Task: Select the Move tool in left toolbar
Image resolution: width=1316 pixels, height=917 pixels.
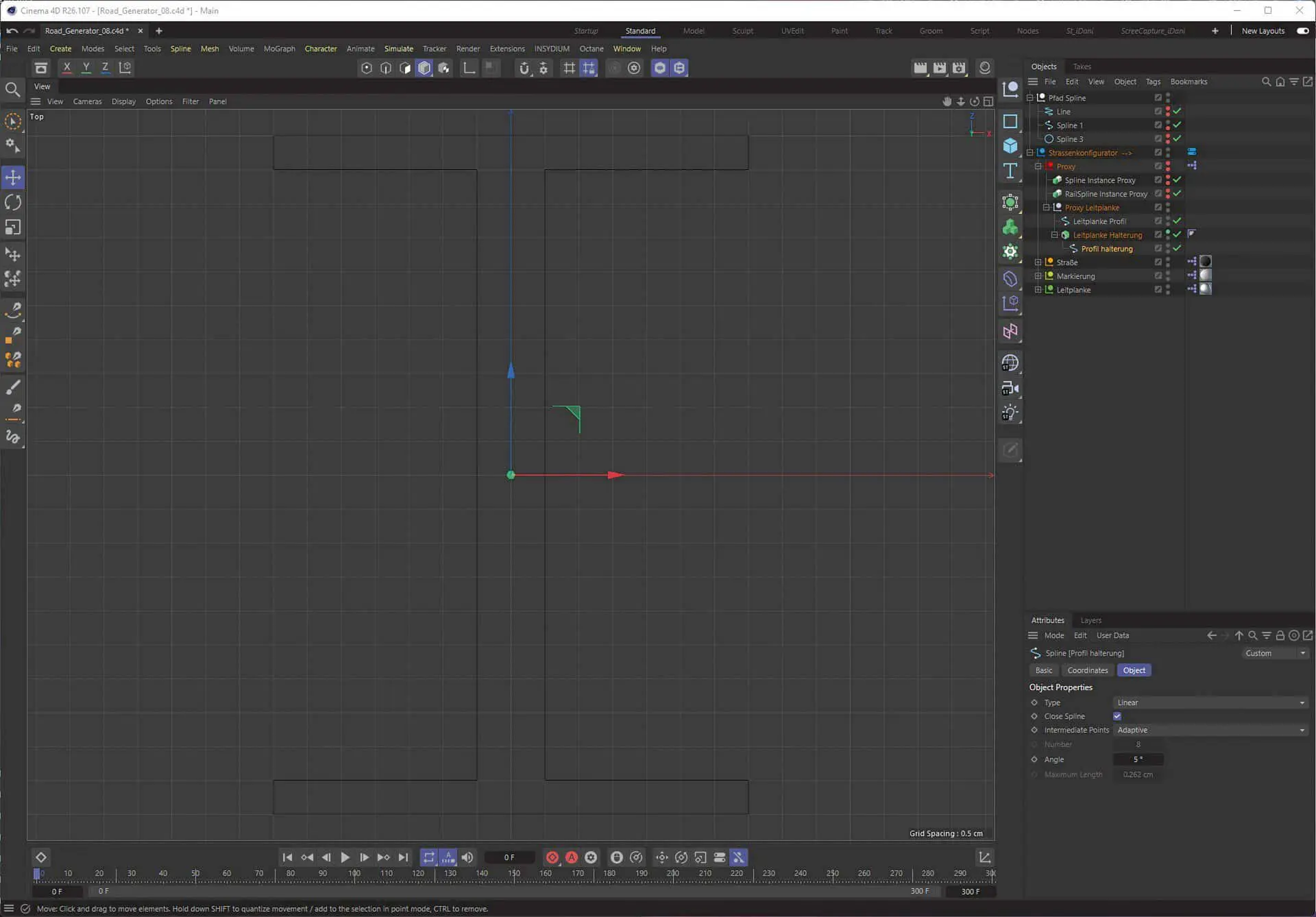Action: pos(13,178)
